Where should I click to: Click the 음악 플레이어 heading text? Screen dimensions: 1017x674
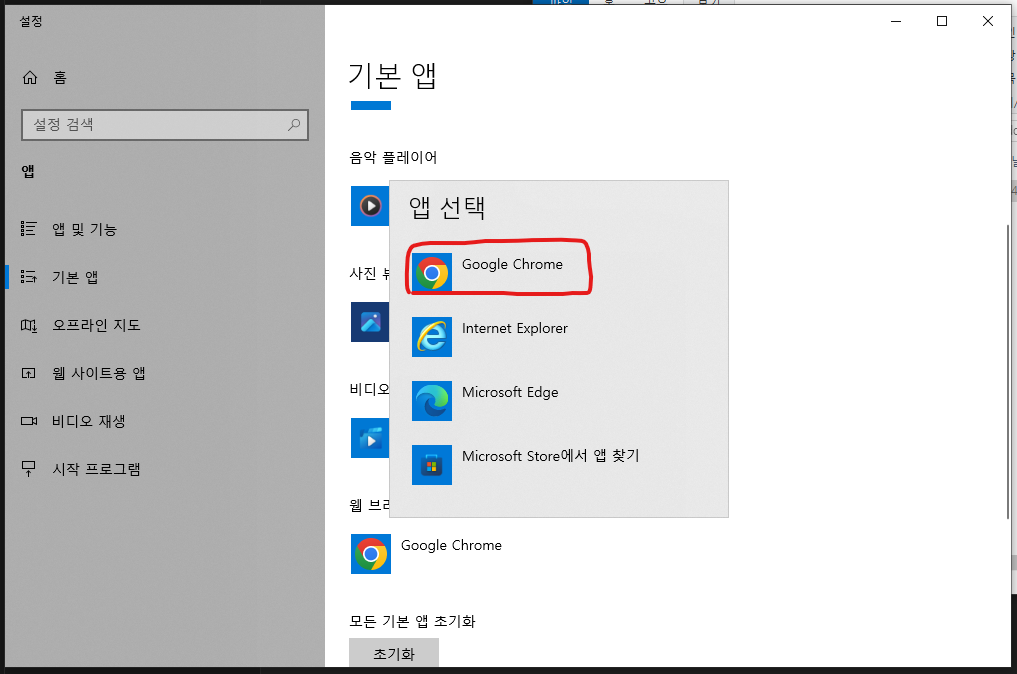click(x=394, y=157)
